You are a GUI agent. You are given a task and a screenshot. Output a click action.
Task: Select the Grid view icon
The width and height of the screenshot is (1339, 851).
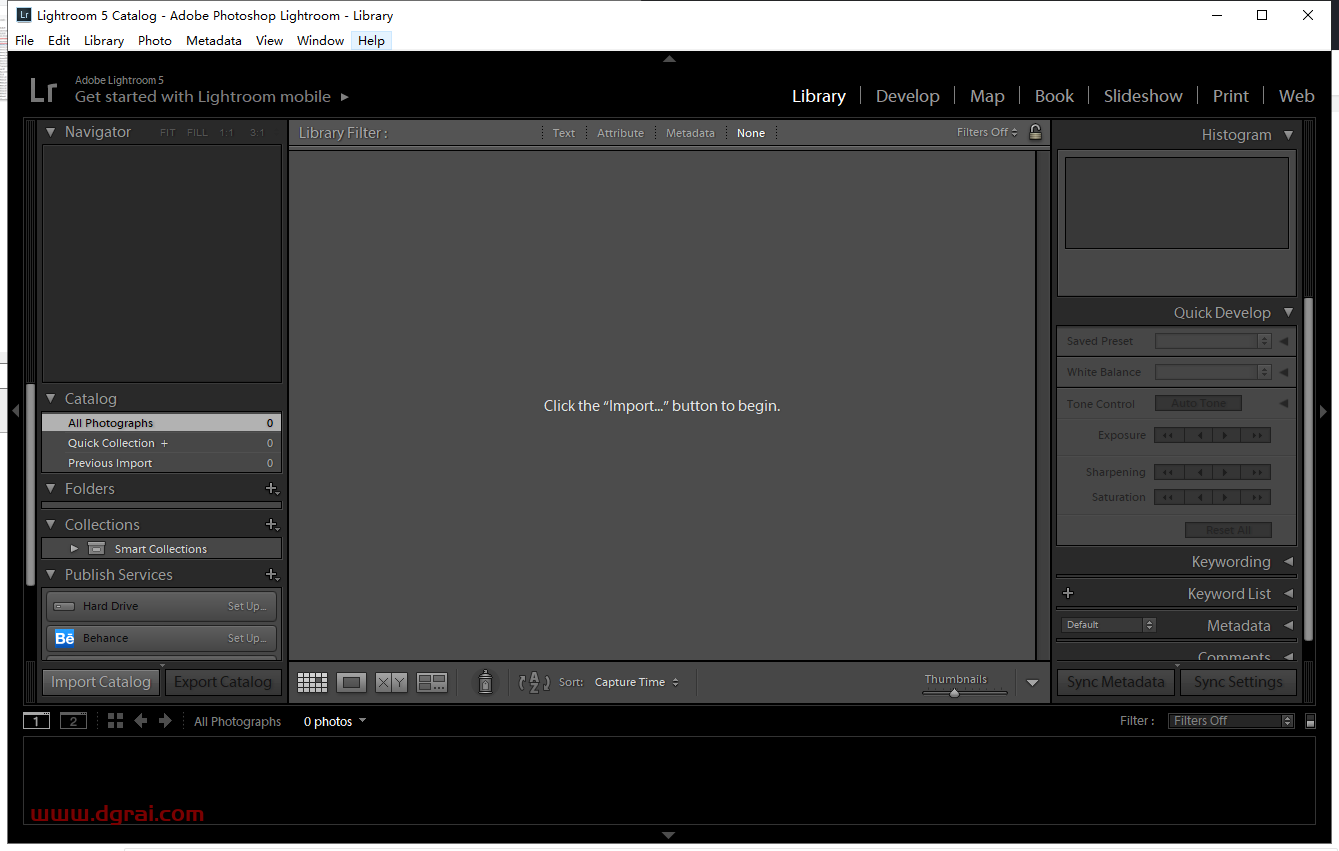(311, 681)
